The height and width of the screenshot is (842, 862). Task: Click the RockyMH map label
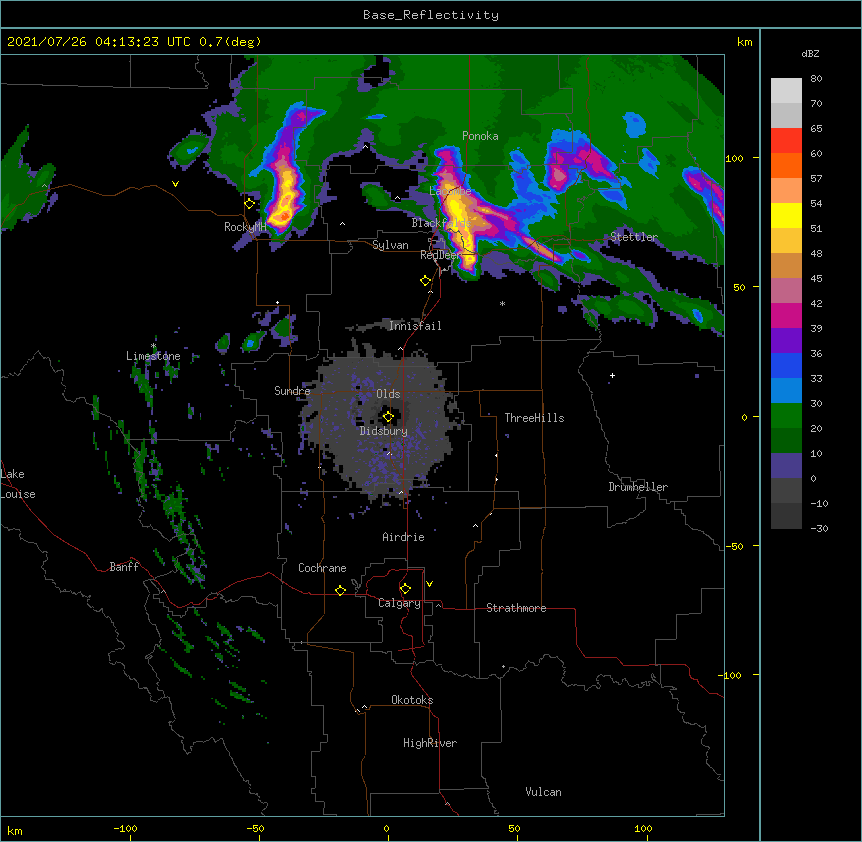click(x=245, y=226)
